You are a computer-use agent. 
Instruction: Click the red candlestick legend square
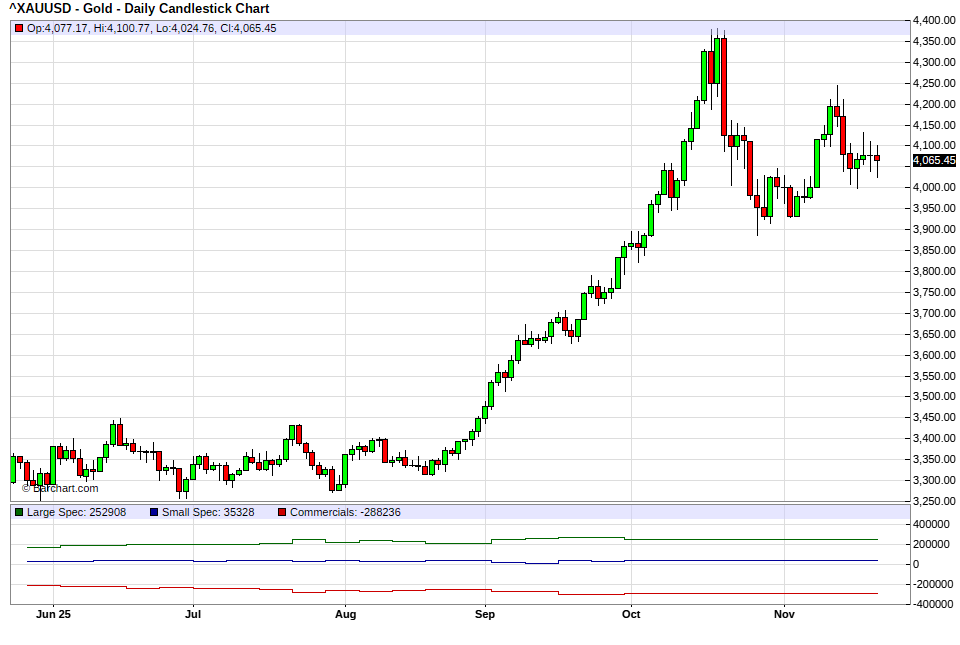click(x=19, y=28)
